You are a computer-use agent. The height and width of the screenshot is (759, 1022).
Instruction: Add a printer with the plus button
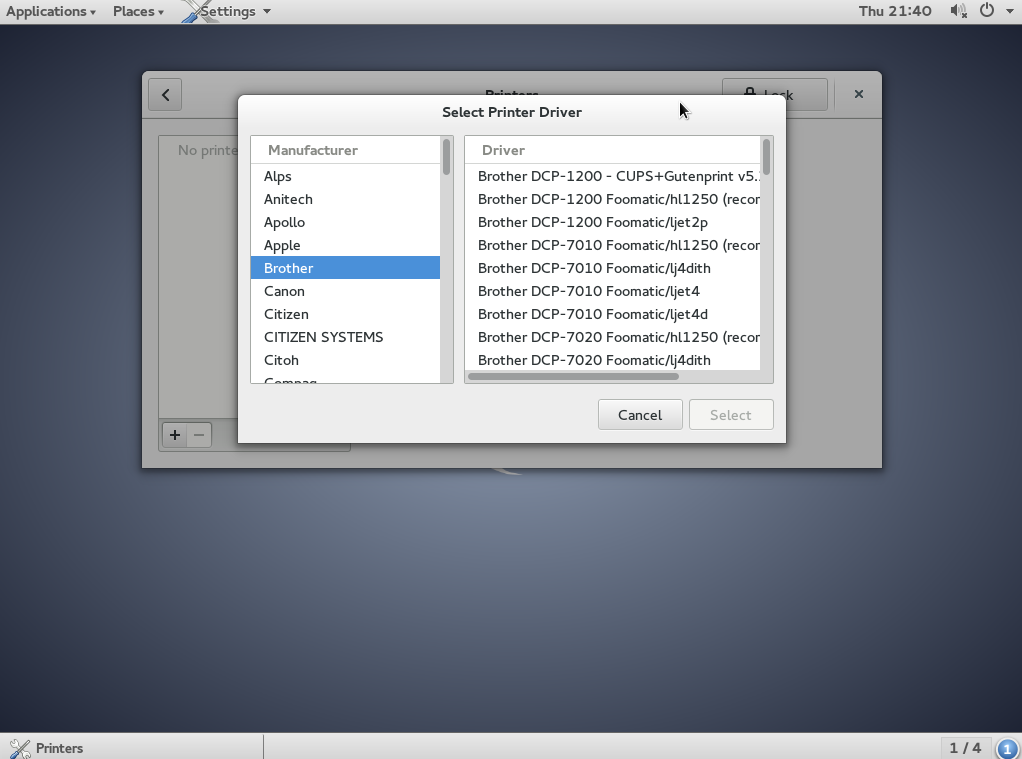174,435
